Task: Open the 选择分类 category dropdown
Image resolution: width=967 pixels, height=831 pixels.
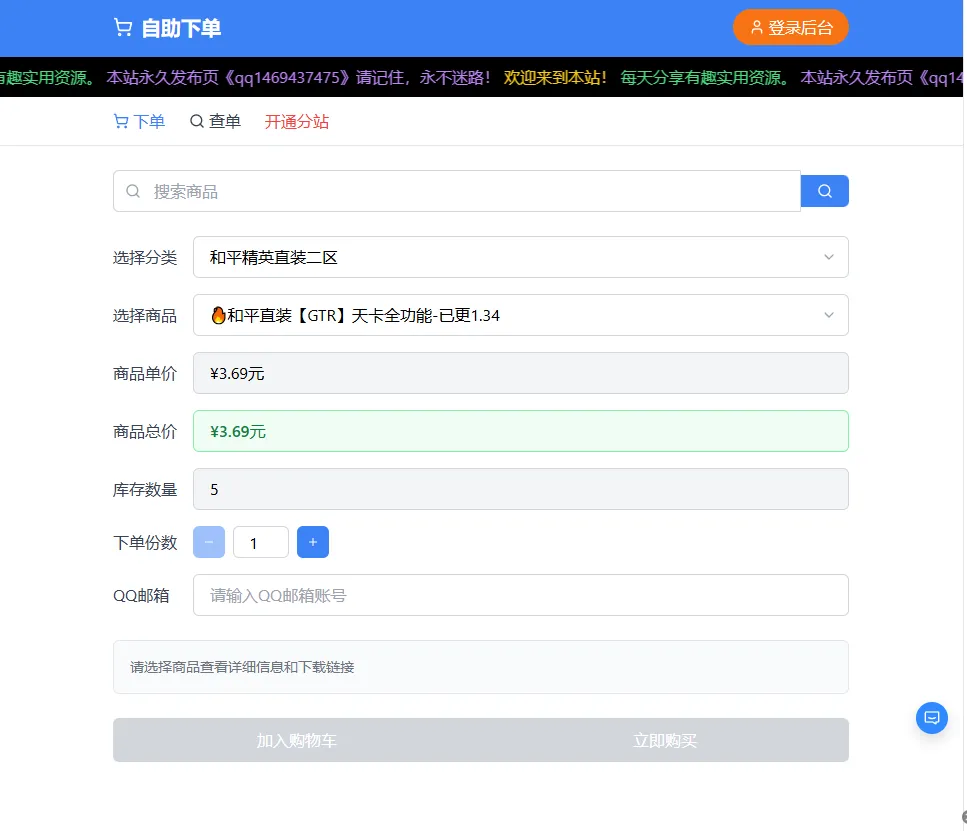Action: coord(520,257)
